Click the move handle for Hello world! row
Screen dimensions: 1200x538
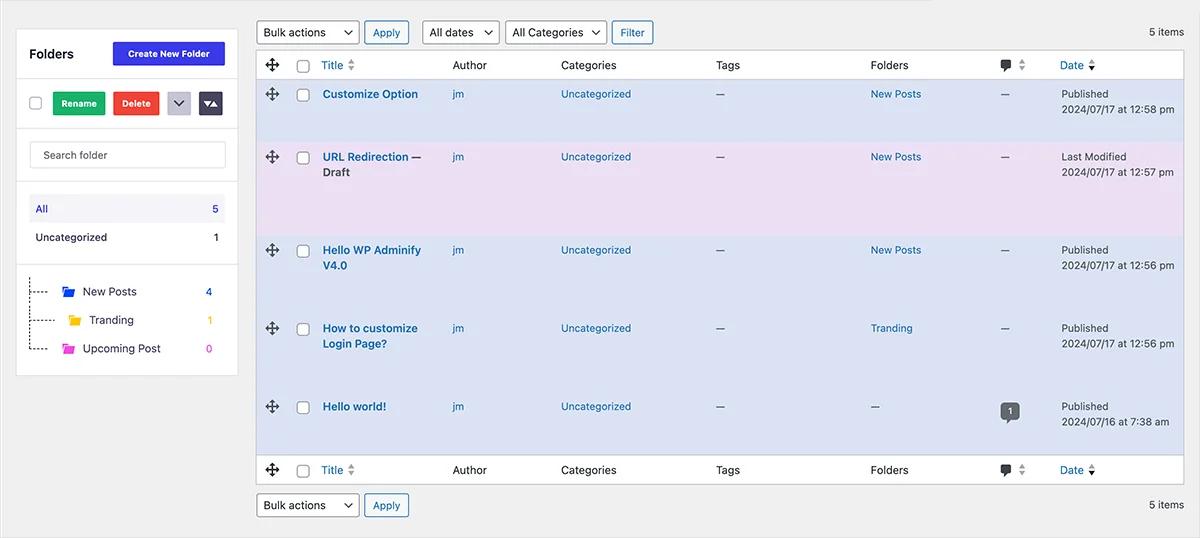272,406
